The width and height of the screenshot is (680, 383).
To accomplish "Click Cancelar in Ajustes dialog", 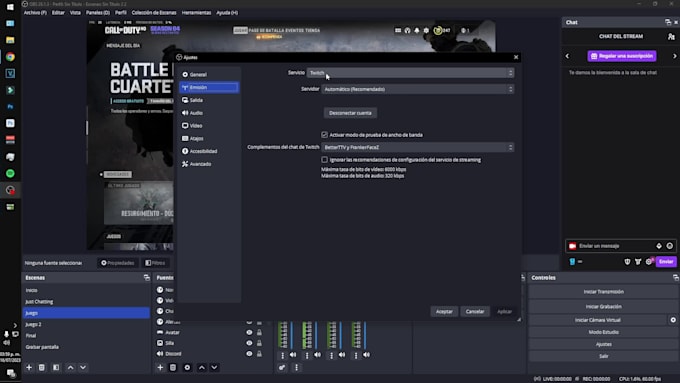I will pos(475,311).
